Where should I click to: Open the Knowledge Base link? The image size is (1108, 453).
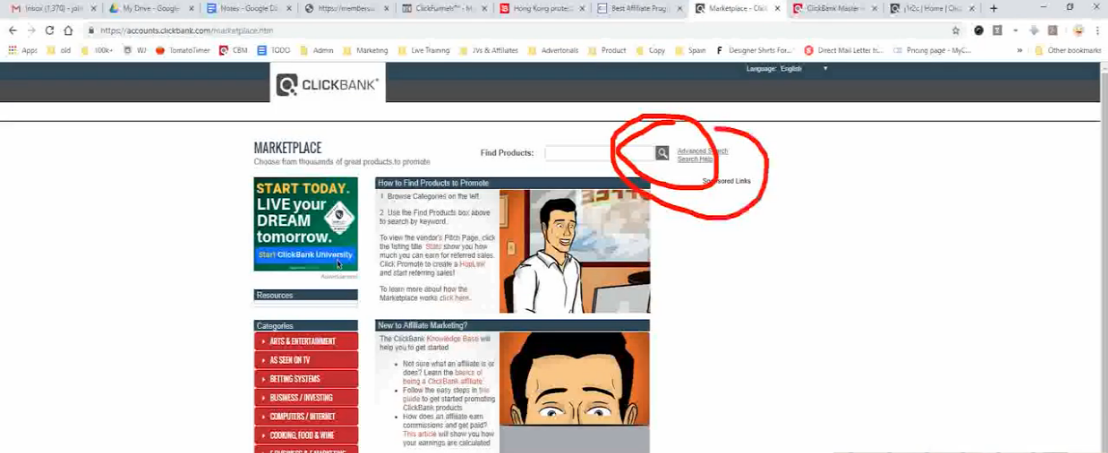pyautogui.click(x=452, y=339)
